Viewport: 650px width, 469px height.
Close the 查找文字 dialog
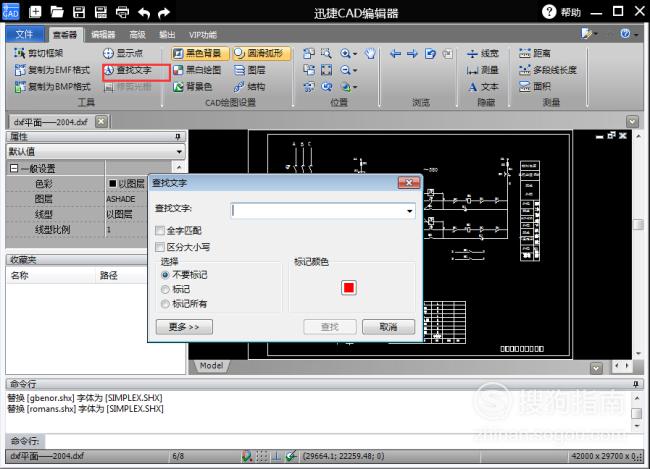(409, 182)
